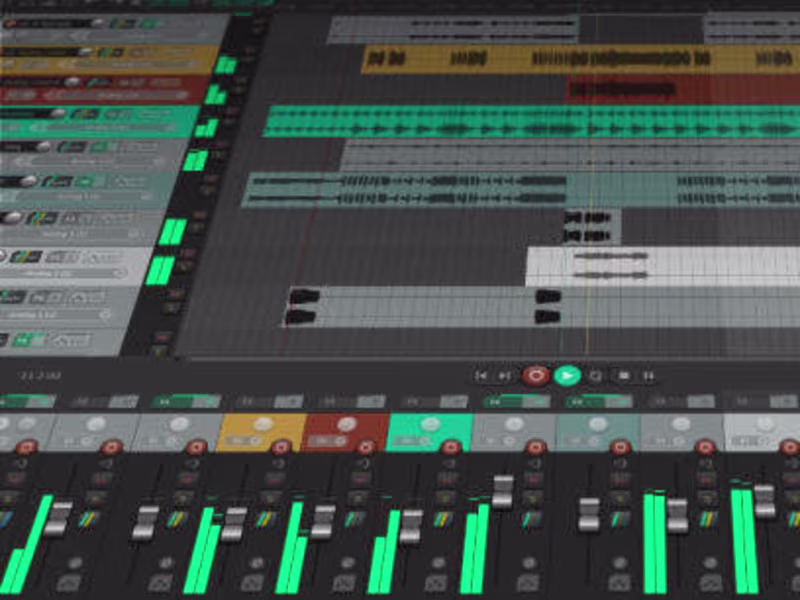
Task: Select the bright white audio clip in timeline
Action: coord(663,266)
